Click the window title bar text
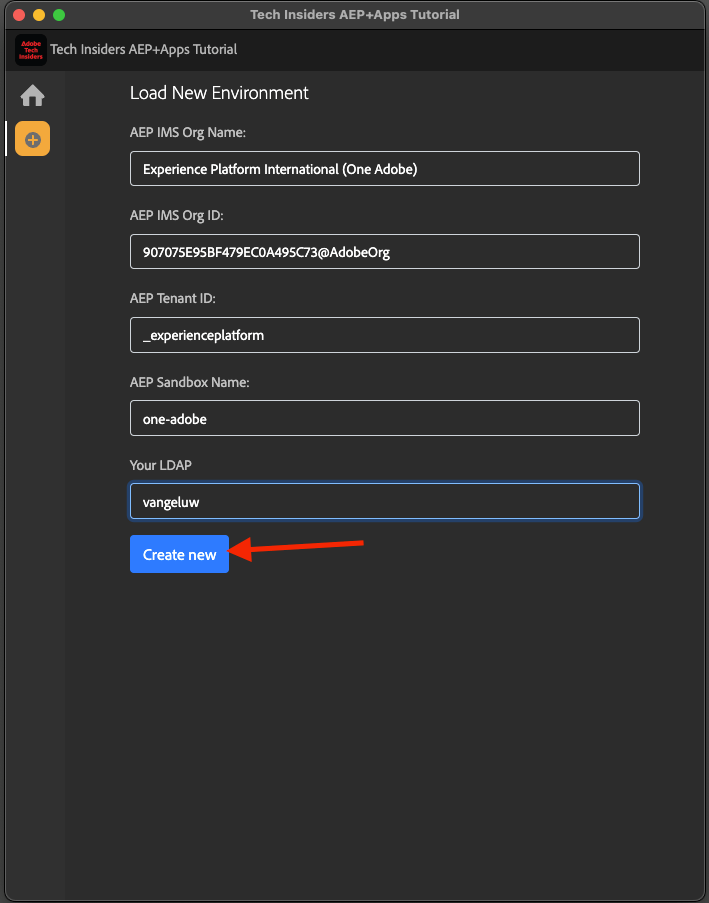This screenshot has width=709, height=903. pyautogui.click(x=354, y=15)
